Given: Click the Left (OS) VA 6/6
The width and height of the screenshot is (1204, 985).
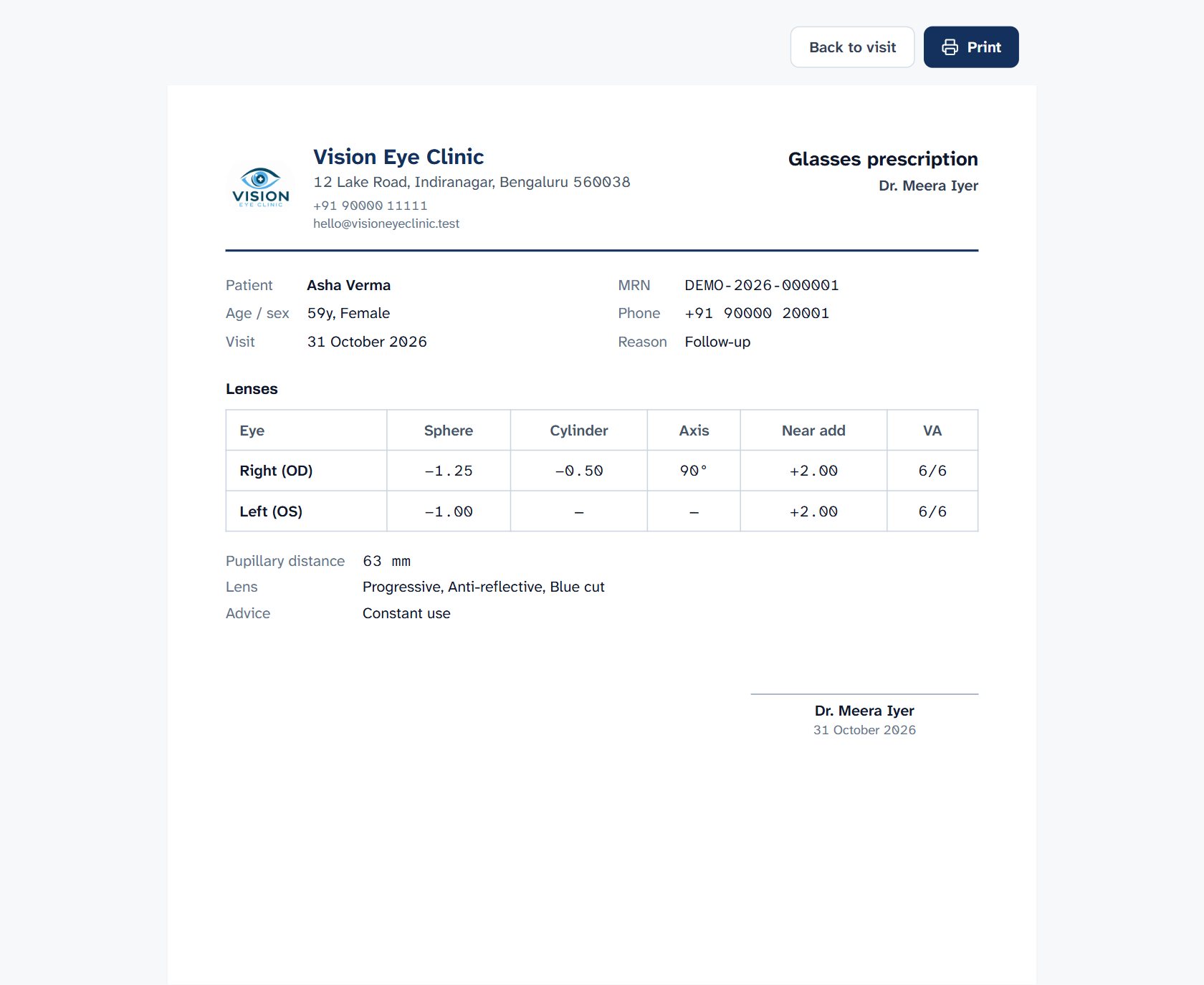Looking at the screenshot, I should [932, 511].
